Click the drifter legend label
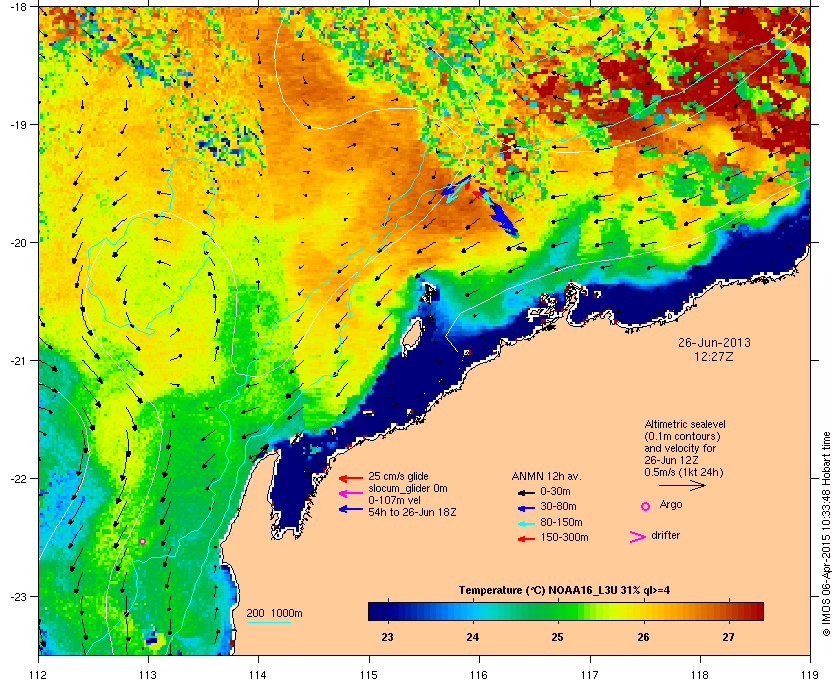The height and width of the screenshot is (680, 840). point(665,535)
